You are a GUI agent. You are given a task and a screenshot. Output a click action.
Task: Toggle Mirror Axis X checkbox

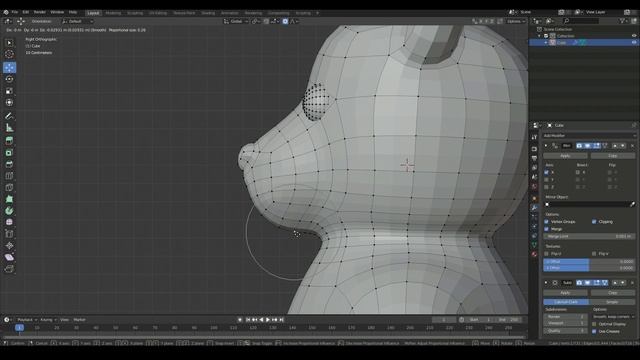pos(547,172)
